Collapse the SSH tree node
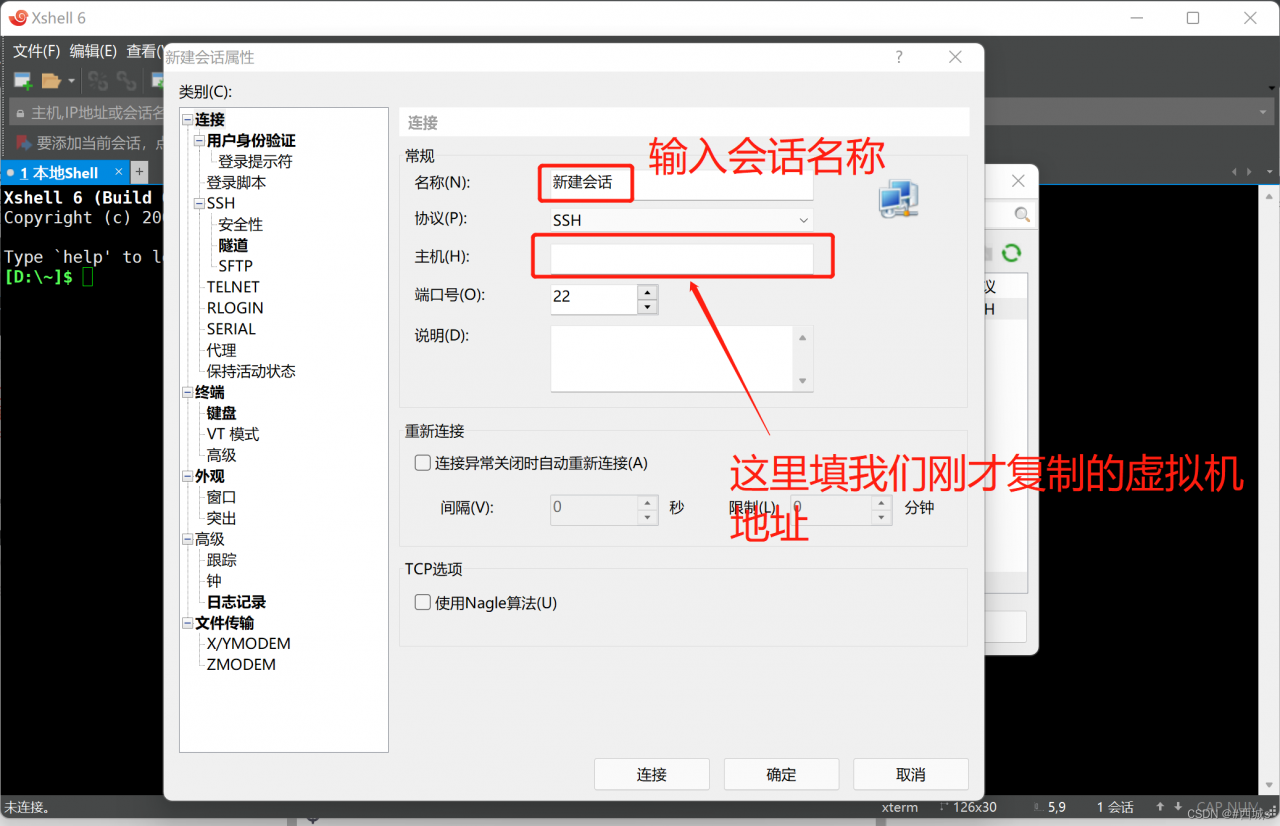This screenshot has width=1280, height=826. point(200,203)
